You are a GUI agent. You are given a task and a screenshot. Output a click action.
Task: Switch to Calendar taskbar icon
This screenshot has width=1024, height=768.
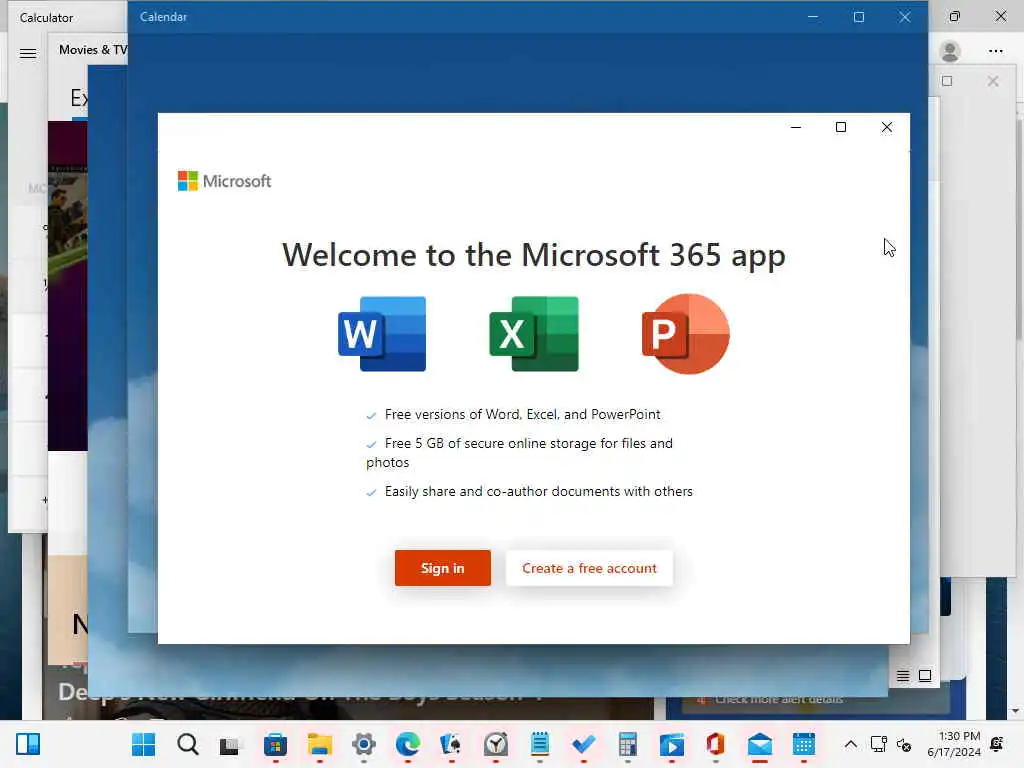(804, 744)
